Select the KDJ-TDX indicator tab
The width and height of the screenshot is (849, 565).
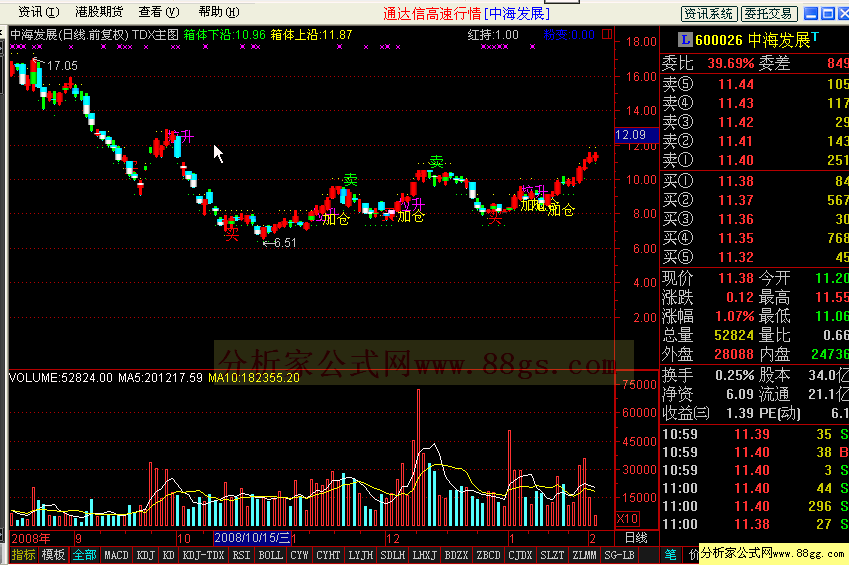point(204,555)
